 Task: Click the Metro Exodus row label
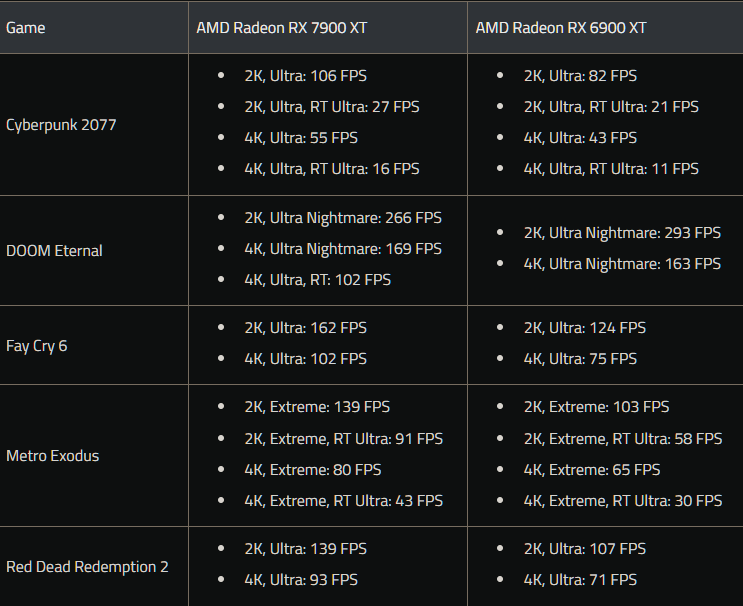[x=53, y=456]
